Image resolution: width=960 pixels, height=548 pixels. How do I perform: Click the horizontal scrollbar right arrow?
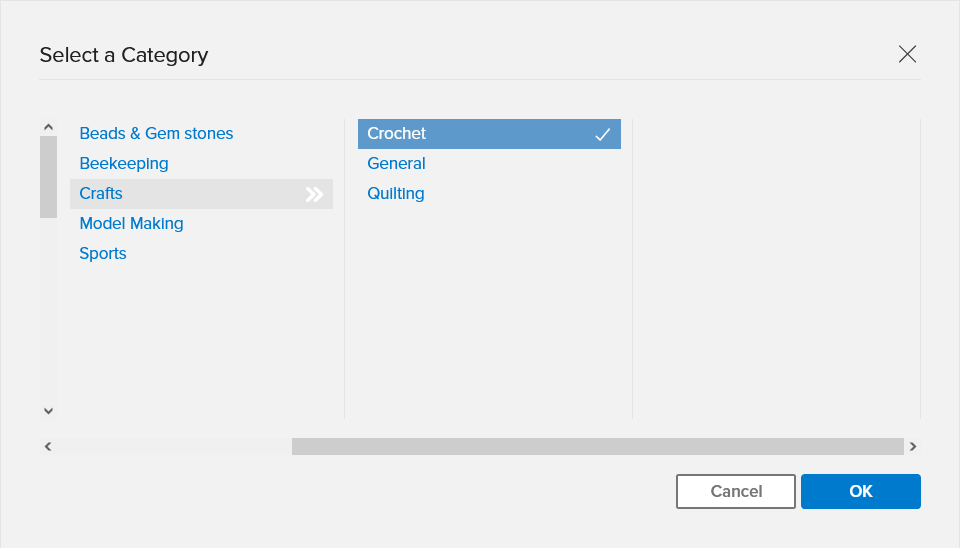click(913, 446)
